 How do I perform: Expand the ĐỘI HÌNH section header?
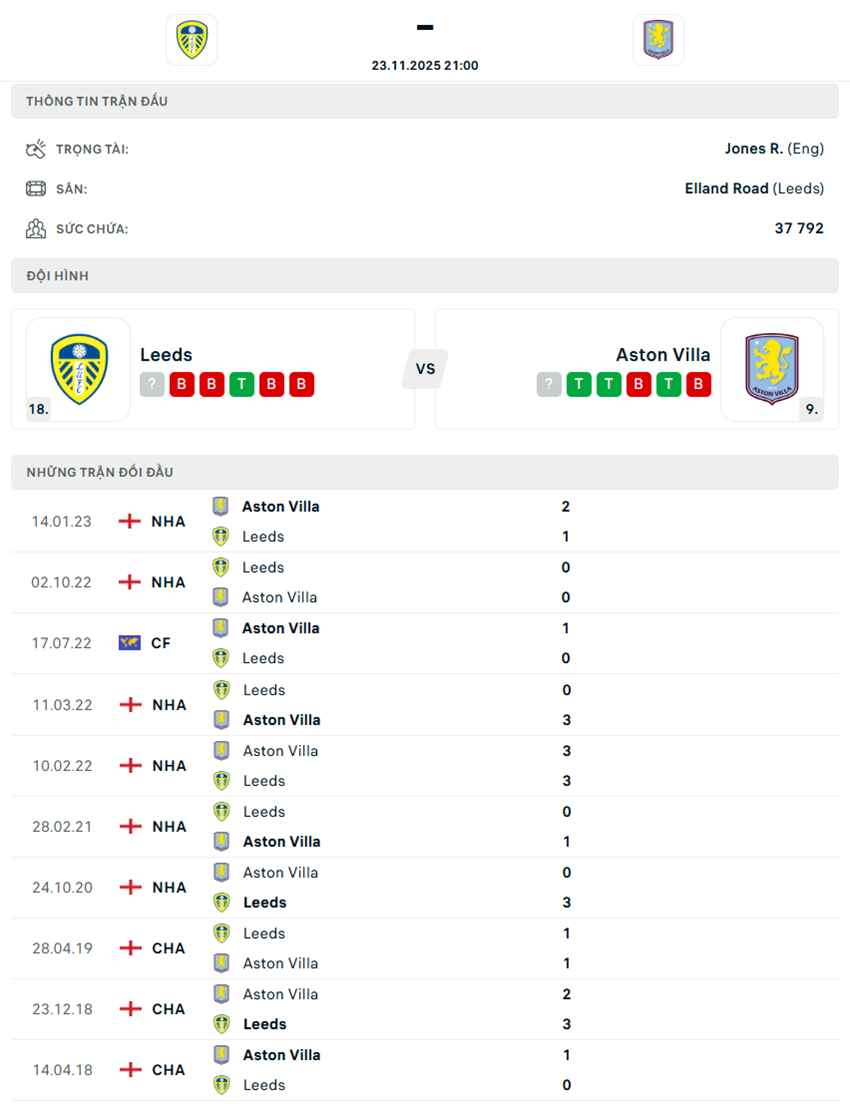pos(425,276)
